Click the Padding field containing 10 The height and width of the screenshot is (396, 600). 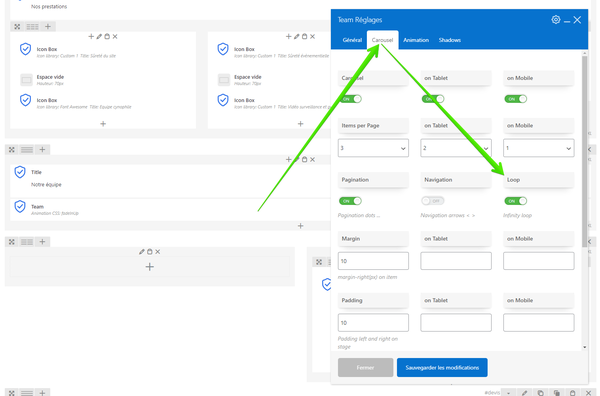pyautogui.click(x=373, y=323)
